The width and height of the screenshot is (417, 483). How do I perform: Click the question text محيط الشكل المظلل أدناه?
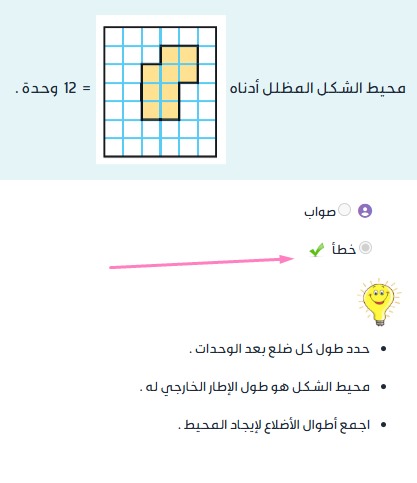tap(318, 89)
